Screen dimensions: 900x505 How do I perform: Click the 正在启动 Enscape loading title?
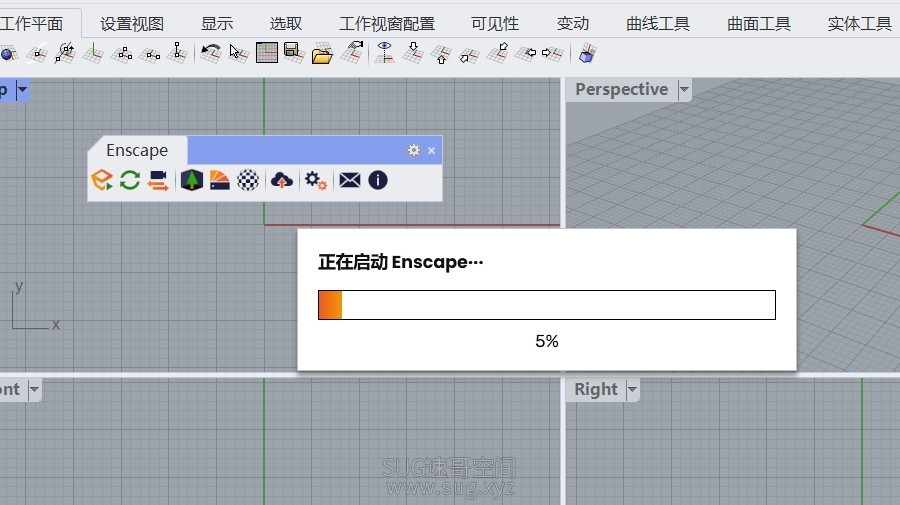click(401, 262)
